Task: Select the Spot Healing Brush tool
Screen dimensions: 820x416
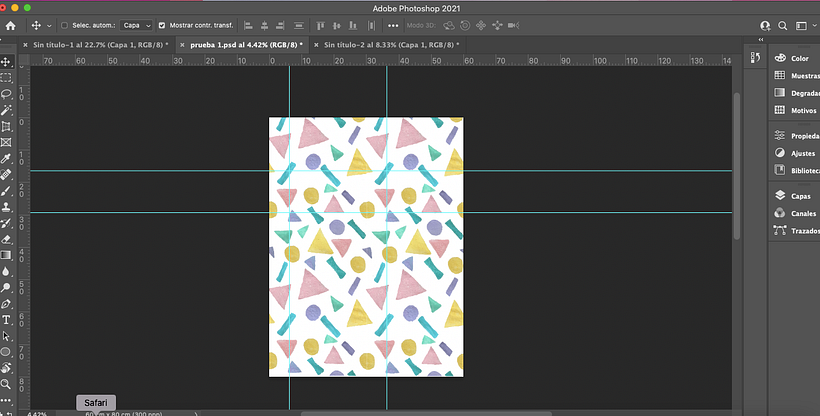Action: pyautogui.click(x=6, y=175)
